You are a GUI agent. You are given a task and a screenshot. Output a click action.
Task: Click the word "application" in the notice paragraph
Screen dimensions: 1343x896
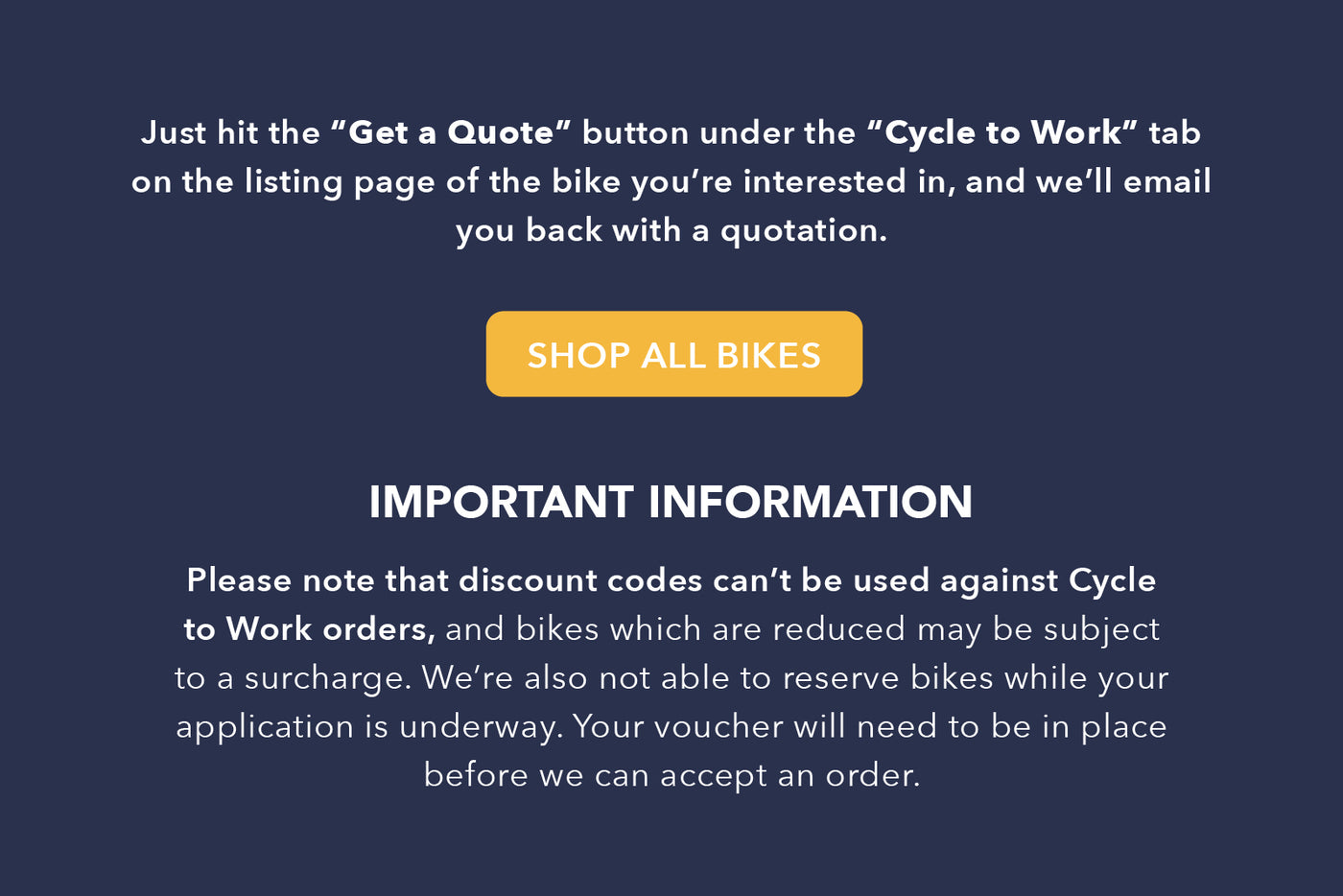tap(265, 727)
